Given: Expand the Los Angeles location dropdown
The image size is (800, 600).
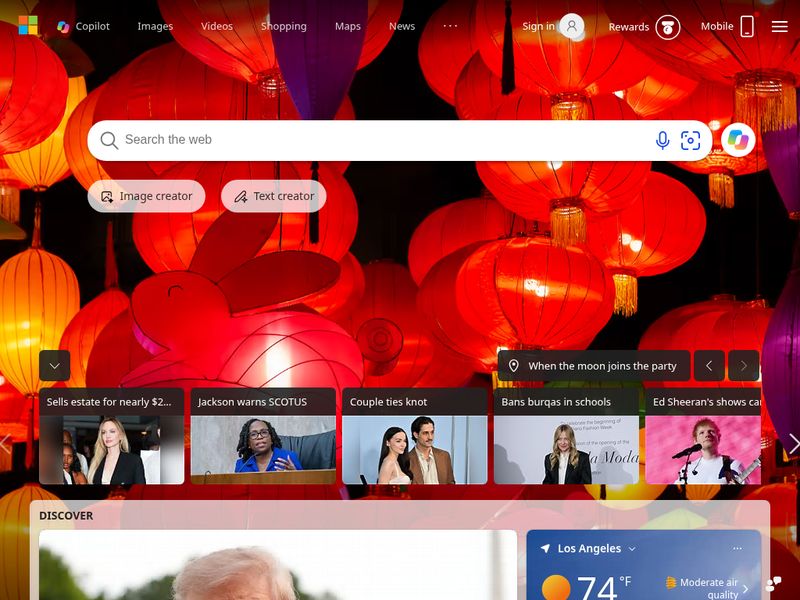Looking at the screenshot, I should [x=632, y=549].
